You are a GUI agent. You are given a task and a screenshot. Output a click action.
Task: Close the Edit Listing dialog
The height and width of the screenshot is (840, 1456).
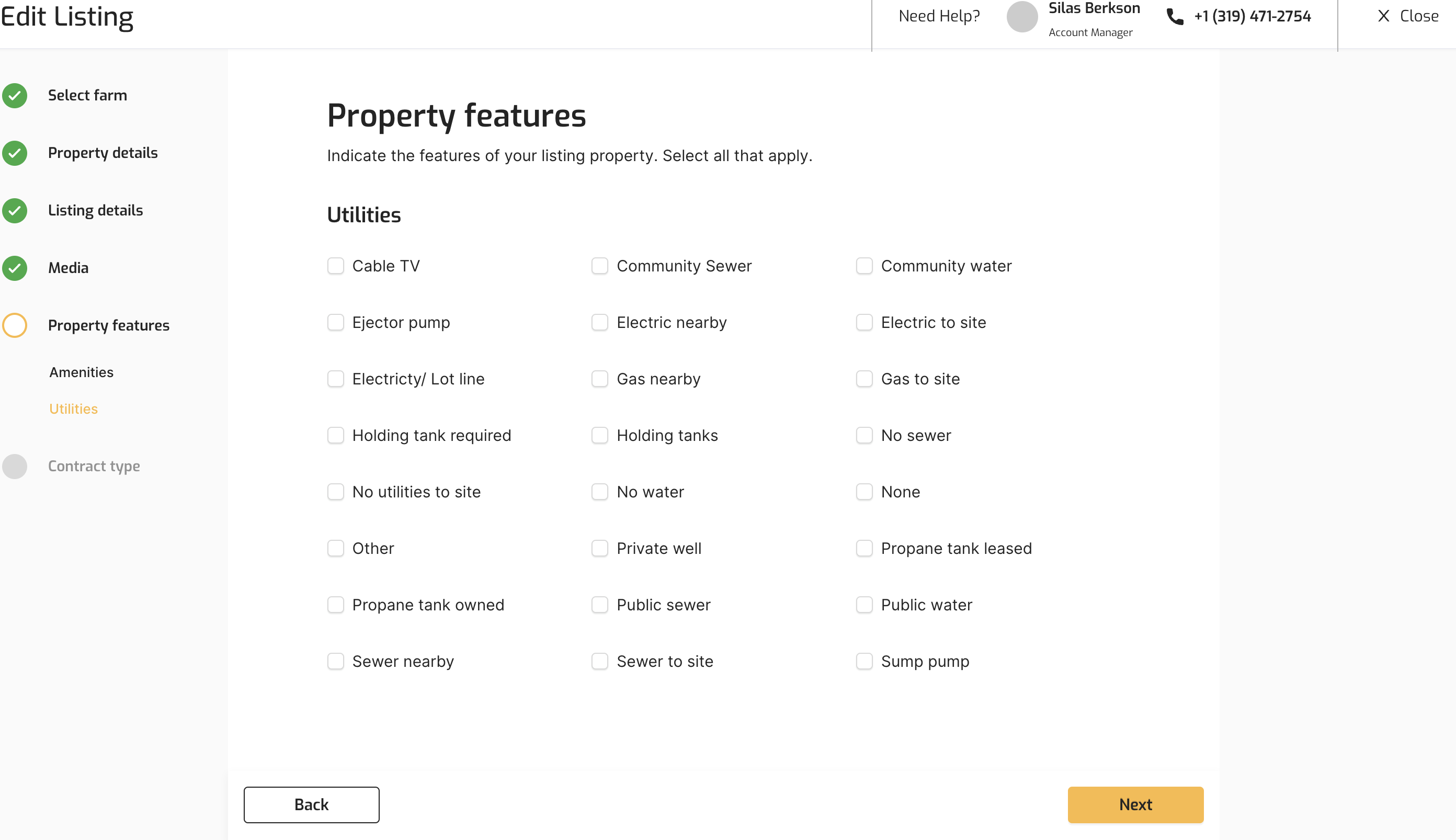pyautogui.click(x=1408, y=16)
